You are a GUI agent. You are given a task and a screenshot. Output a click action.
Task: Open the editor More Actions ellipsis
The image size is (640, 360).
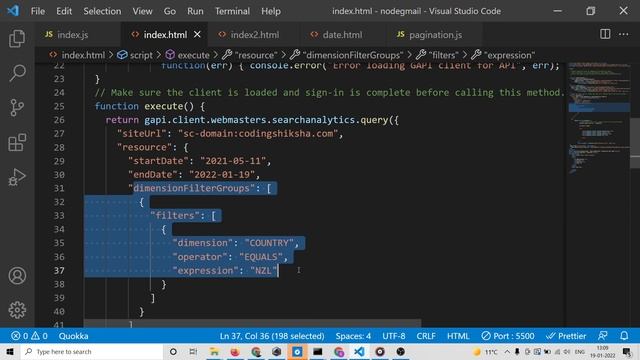(x=624, y=34)
